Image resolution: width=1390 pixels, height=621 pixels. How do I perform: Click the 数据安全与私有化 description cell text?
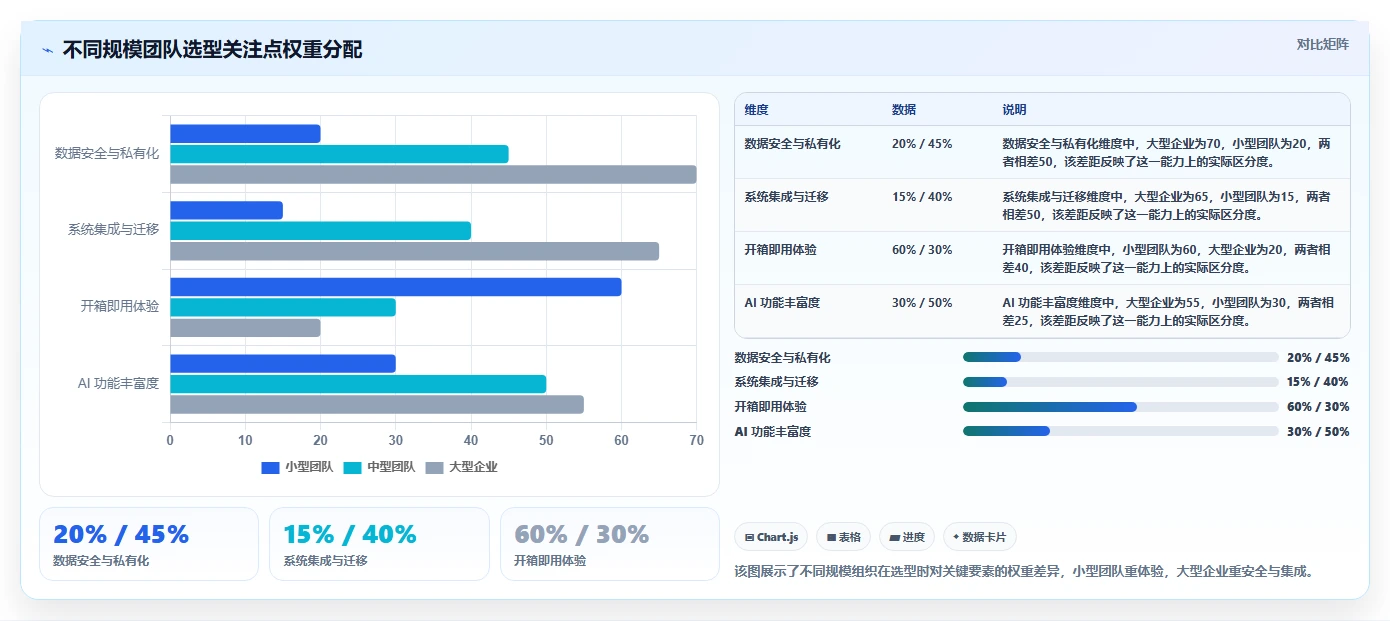pyautogui.click(x=1167, y=153)
